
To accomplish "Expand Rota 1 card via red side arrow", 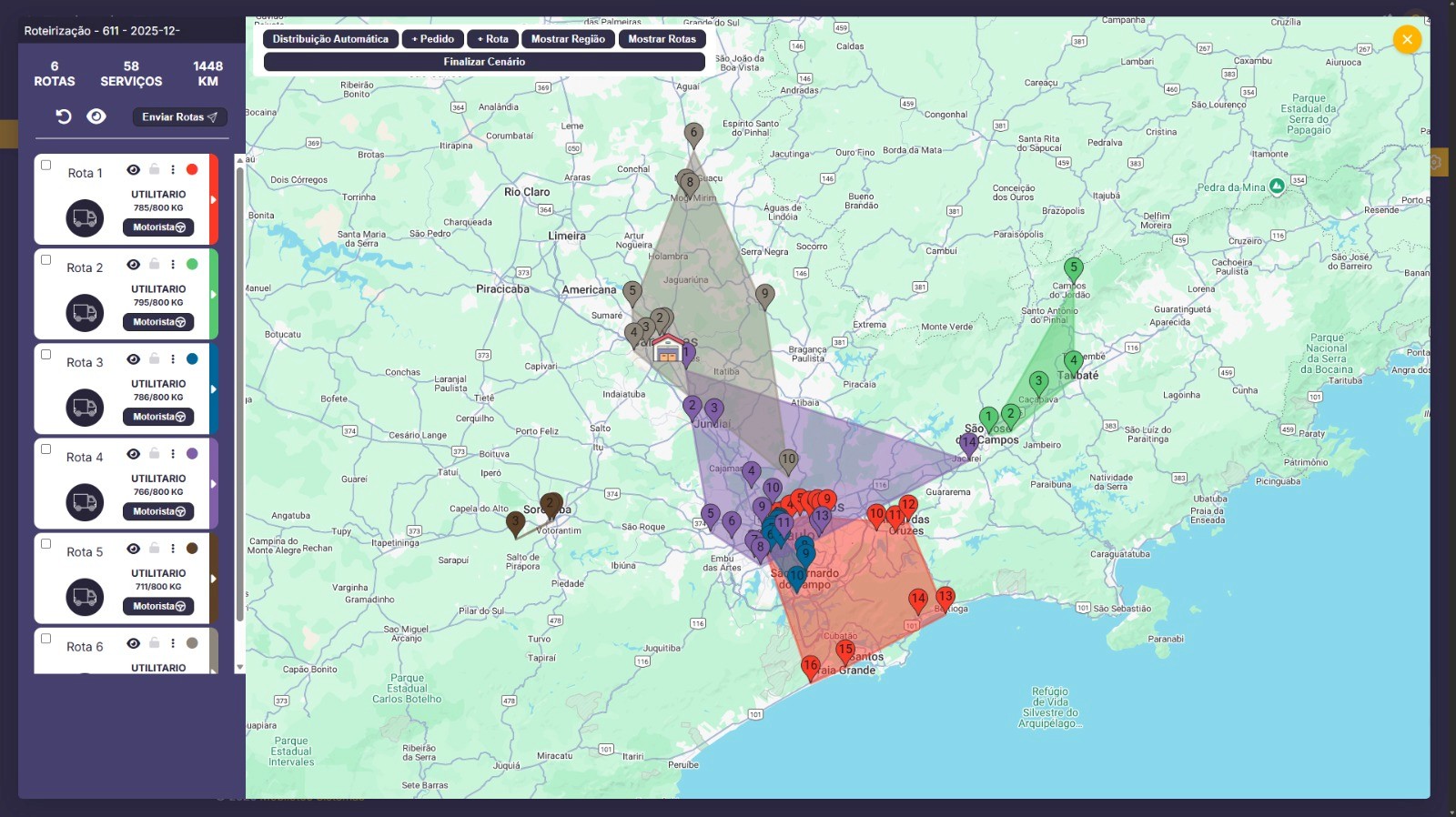I will point(214,199).
